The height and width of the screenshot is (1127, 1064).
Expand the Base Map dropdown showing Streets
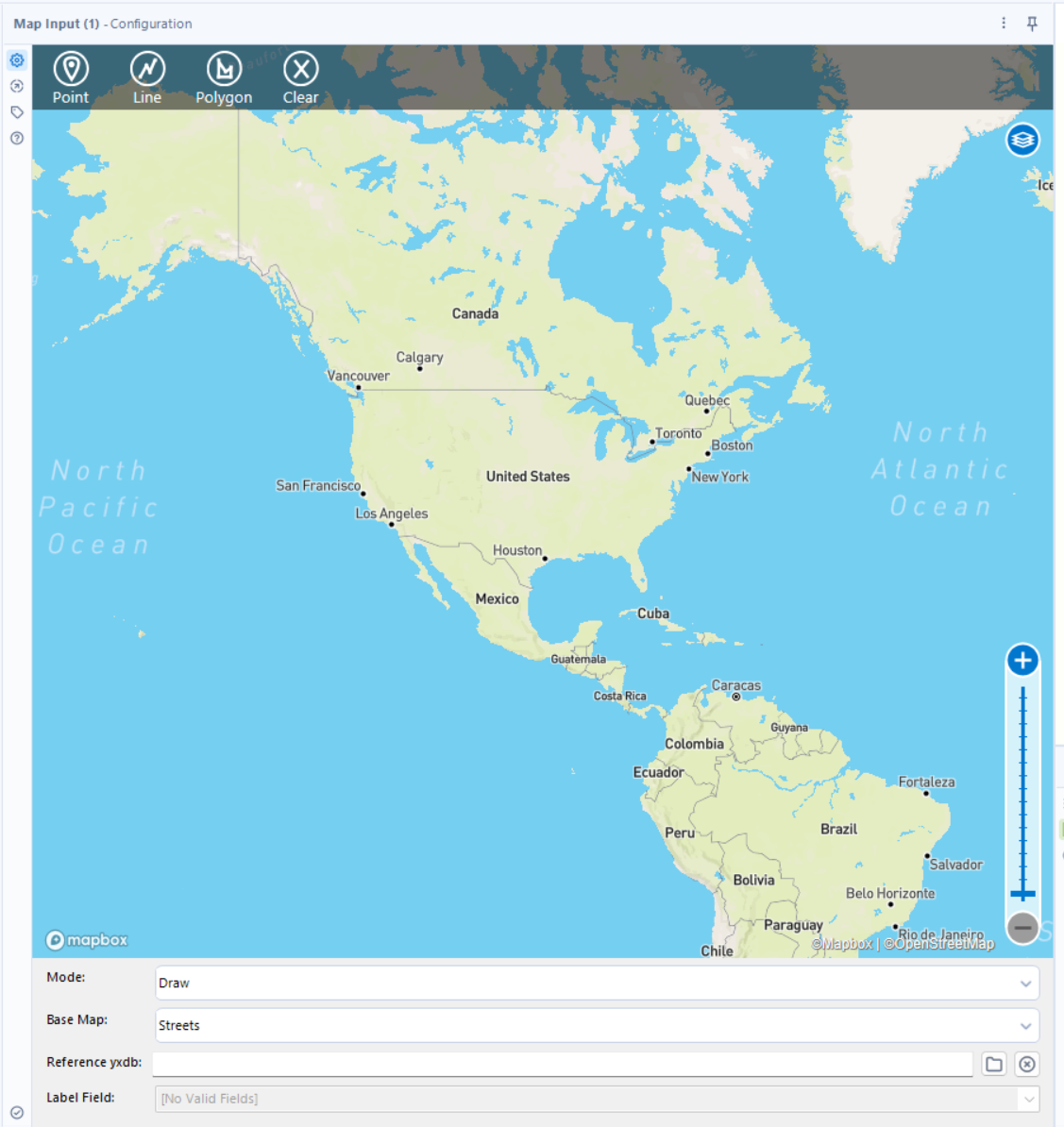point(597,1025)
